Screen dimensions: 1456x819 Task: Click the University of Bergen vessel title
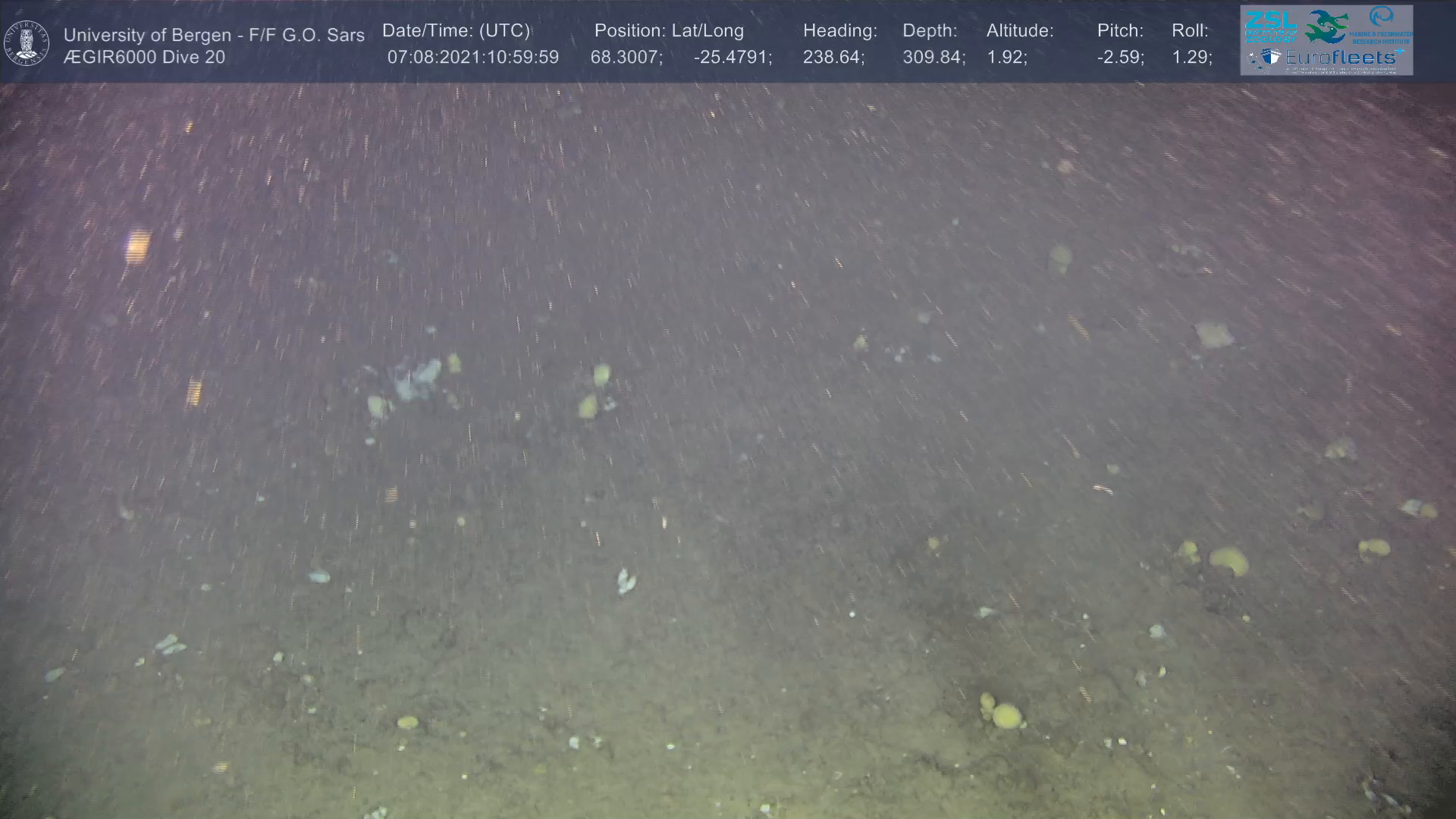[214, 35]
